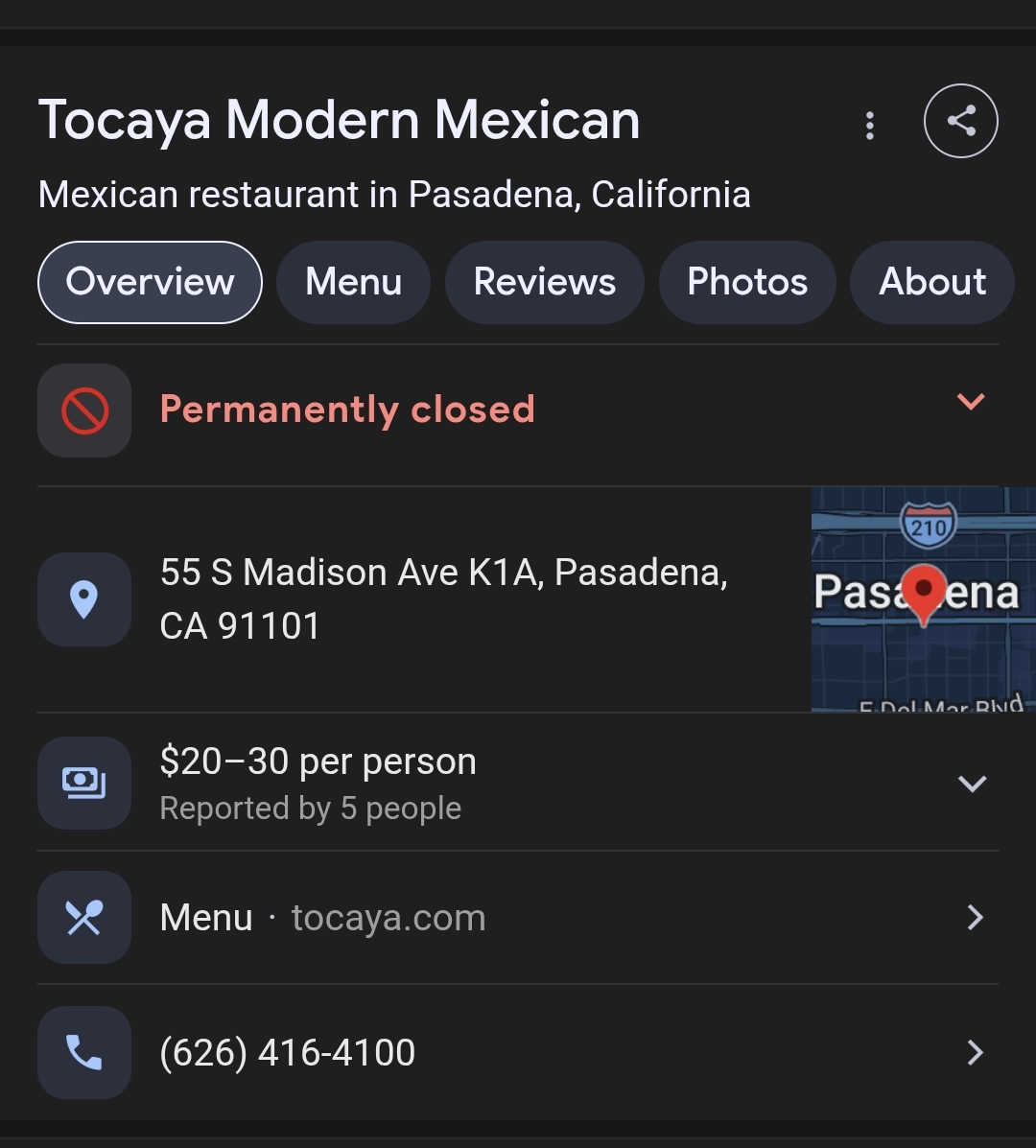The image size is (1036, 1148).
Task: Tap the location pin address icon
Action: tap(84, 599)
